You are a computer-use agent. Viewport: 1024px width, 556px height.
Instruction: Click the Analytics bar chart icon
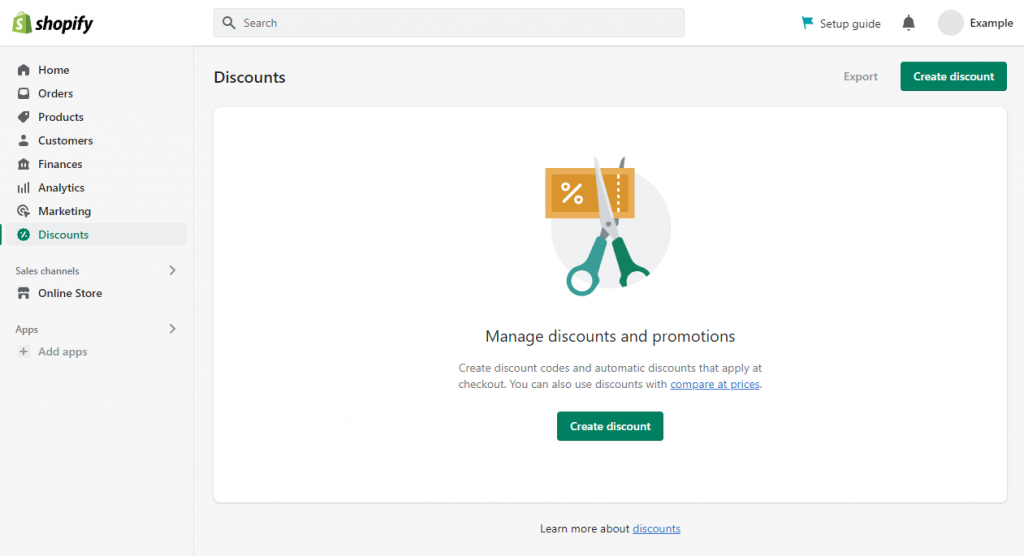[x=24, y=188]
